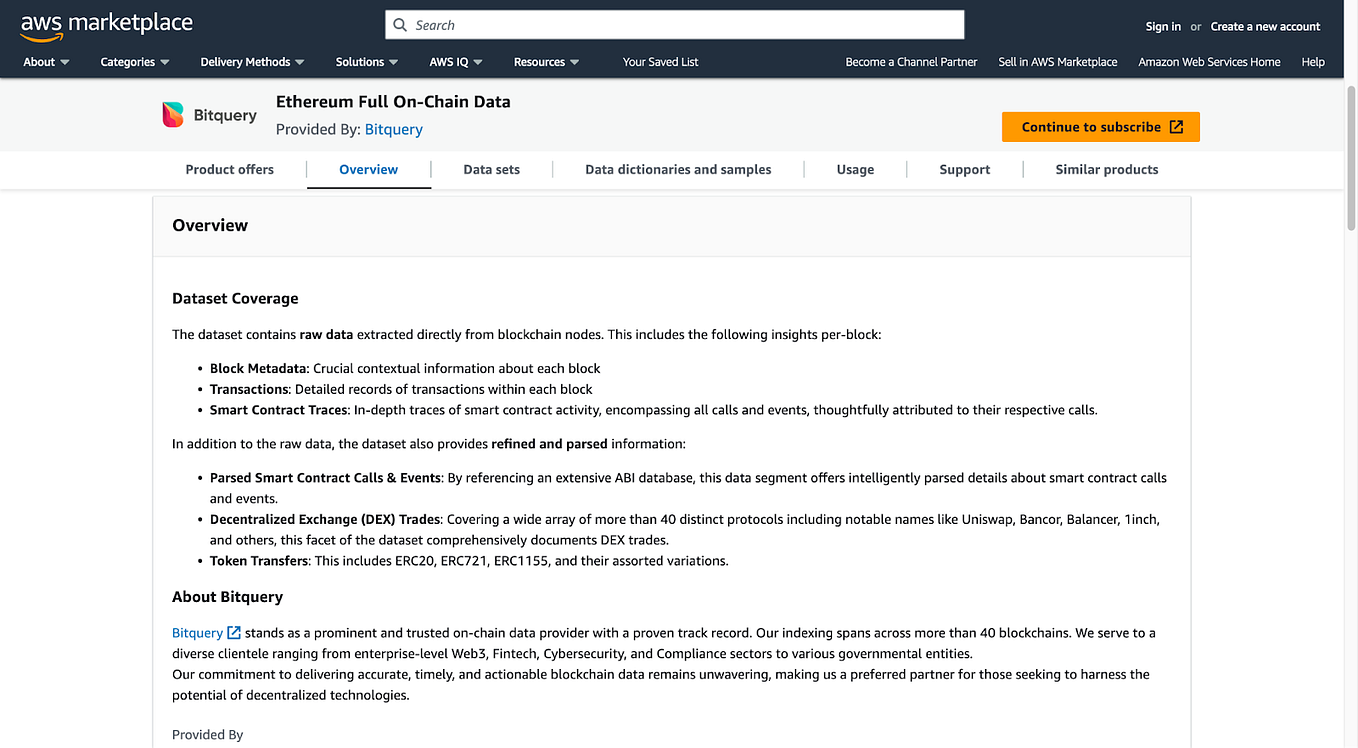This screenshot has height=748, width=1358.
Task: Switch to the Support tab
Action: pyautogui.click(x=964, y=169)
